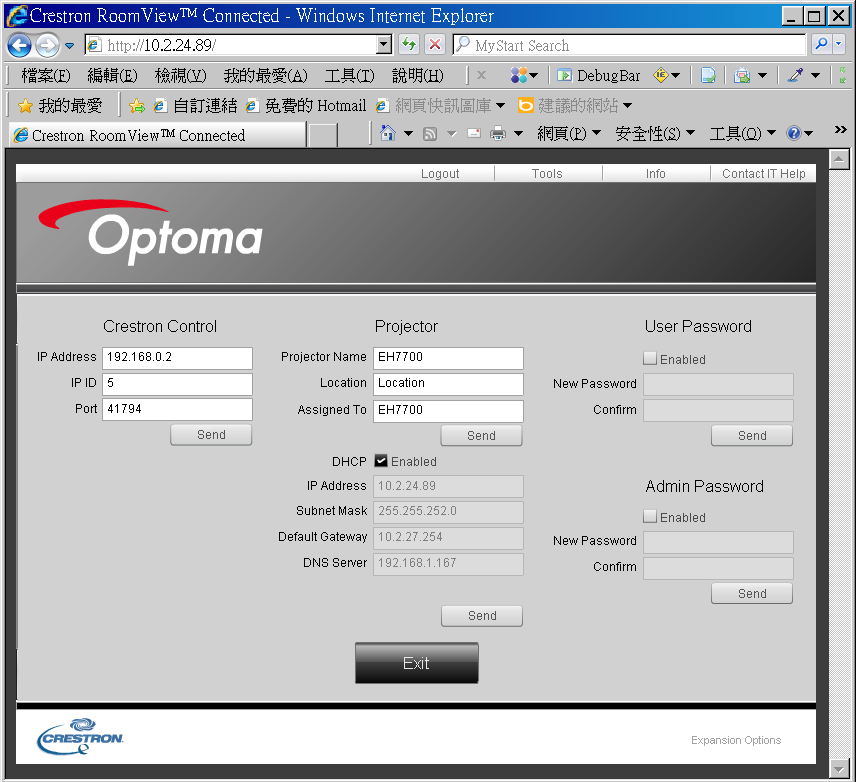Open the 編輯(E) Edit menu

112,75
